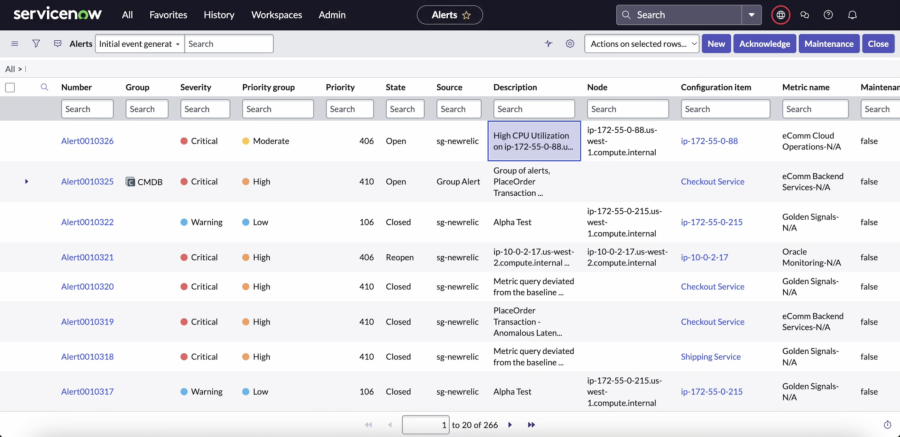Viewport: 900px width, 437px height.
Task: Open the help question-mark icon
Action: 828,15
